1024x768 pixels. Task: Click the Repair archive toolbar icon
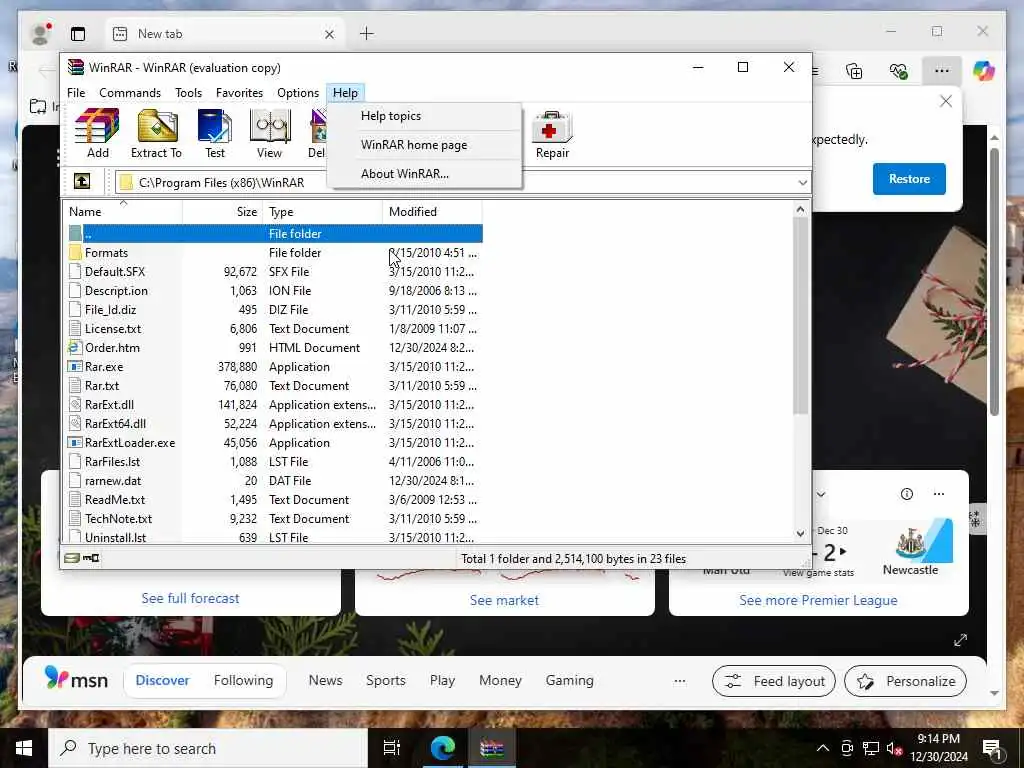(552, 134)
